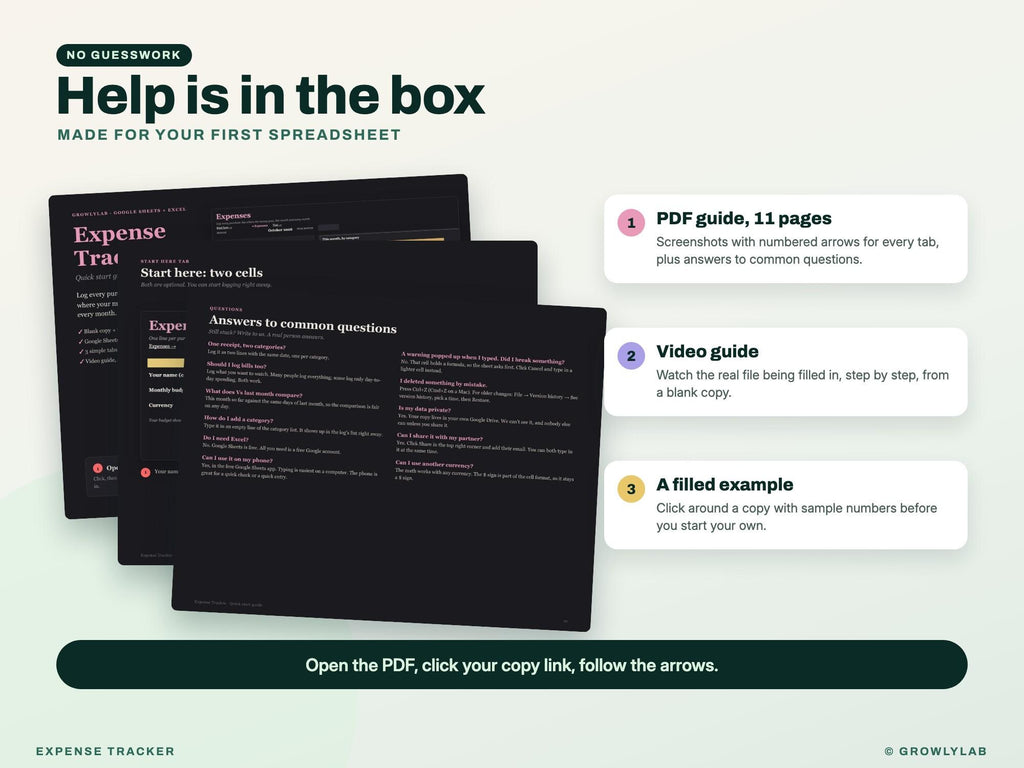Image resolution: width=1024 pixels, height=768 pixels.
Task: Click the 'Help is in the box' headline
Action: [270, 95]
